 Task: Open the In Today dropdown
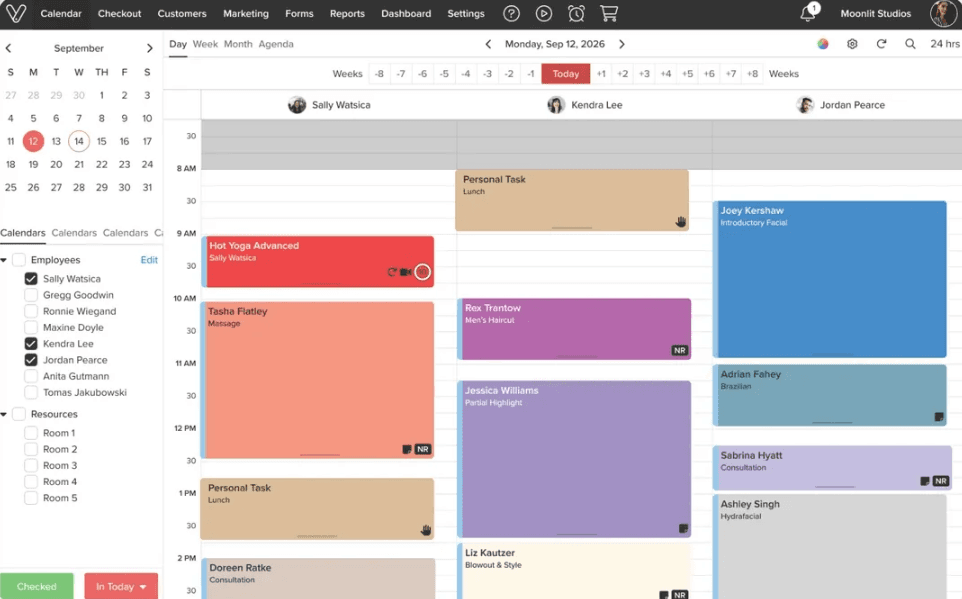tap(121, 586)
